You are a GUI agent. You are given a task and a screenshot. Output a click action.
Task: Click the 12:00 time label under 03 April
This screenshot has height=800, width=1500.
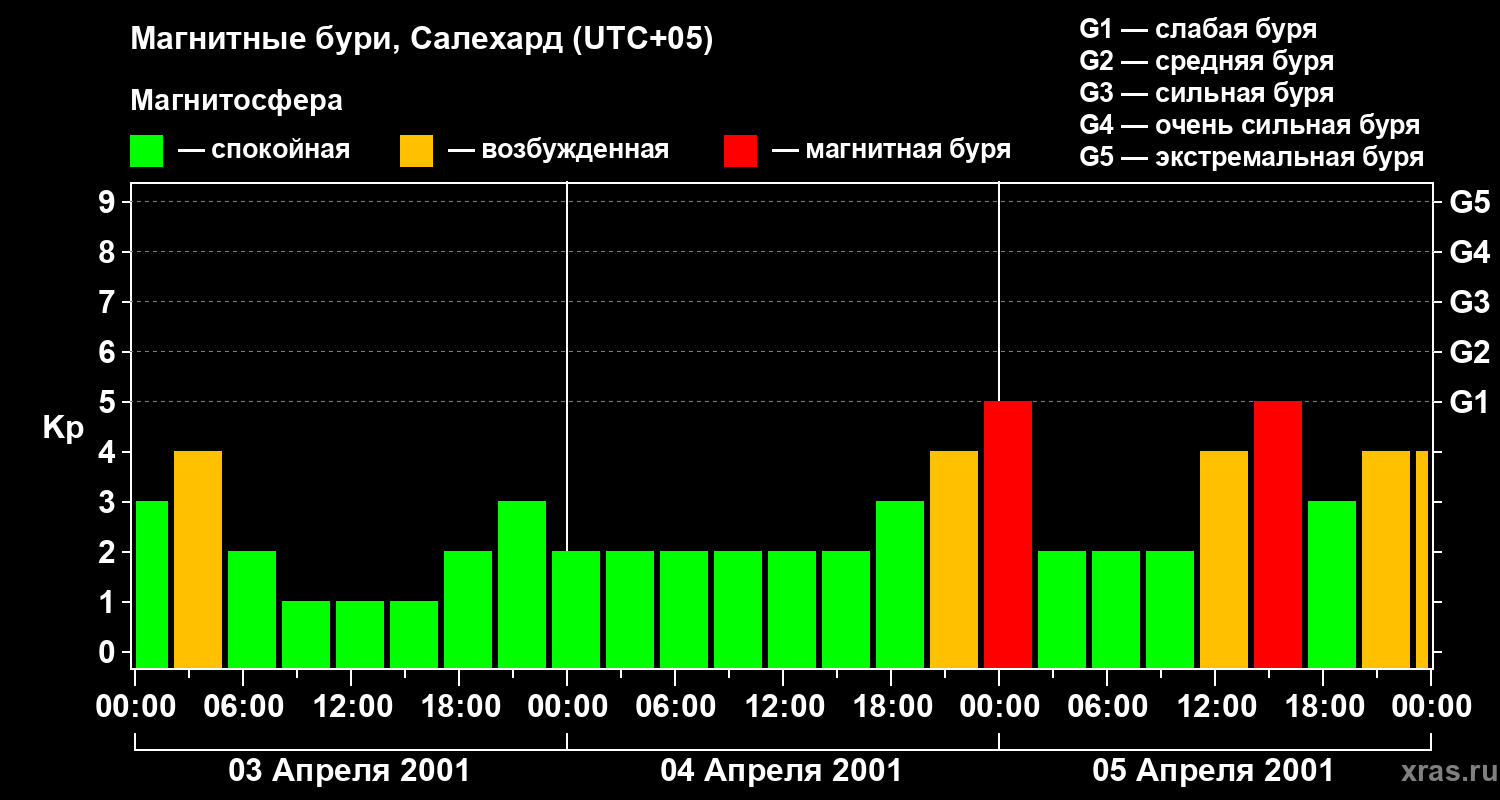[x=352, y=706]
